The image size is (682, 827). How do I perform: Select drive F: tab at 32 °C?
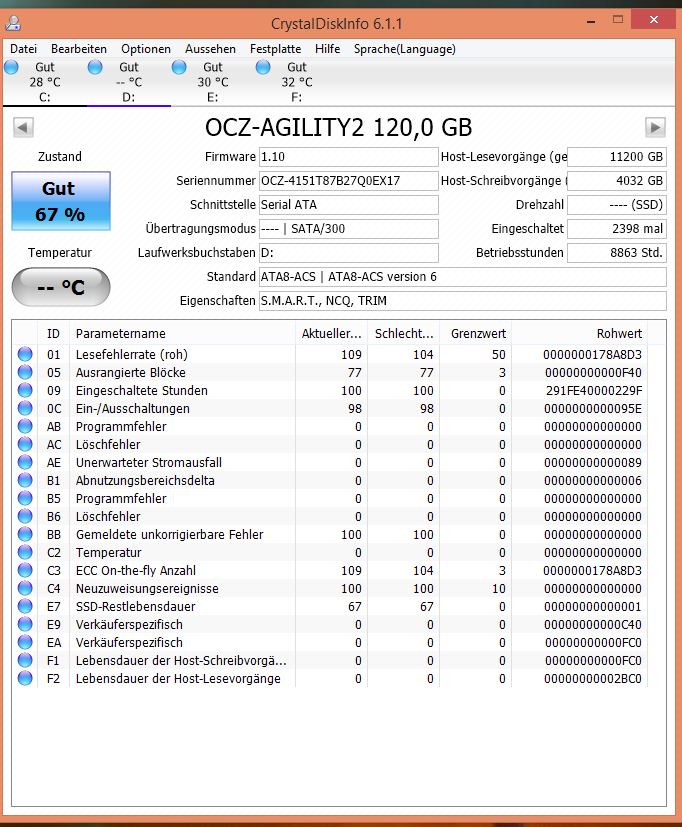pos(296,82)
